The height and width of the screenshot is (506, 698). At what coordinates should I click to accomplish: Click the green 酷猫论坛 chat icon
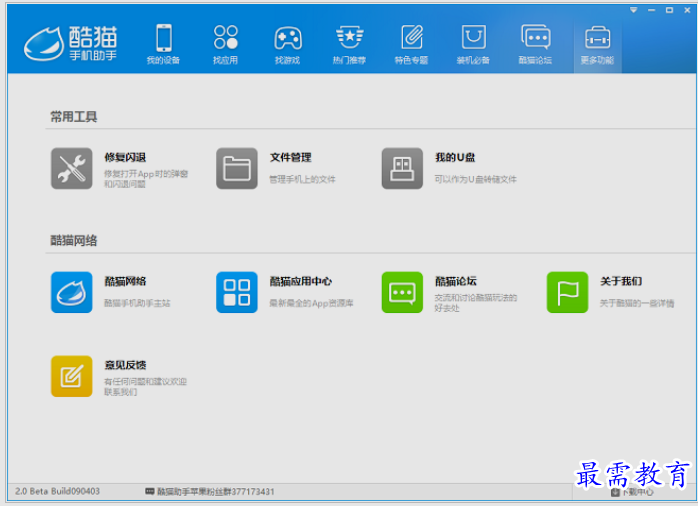tap(402, 292)
